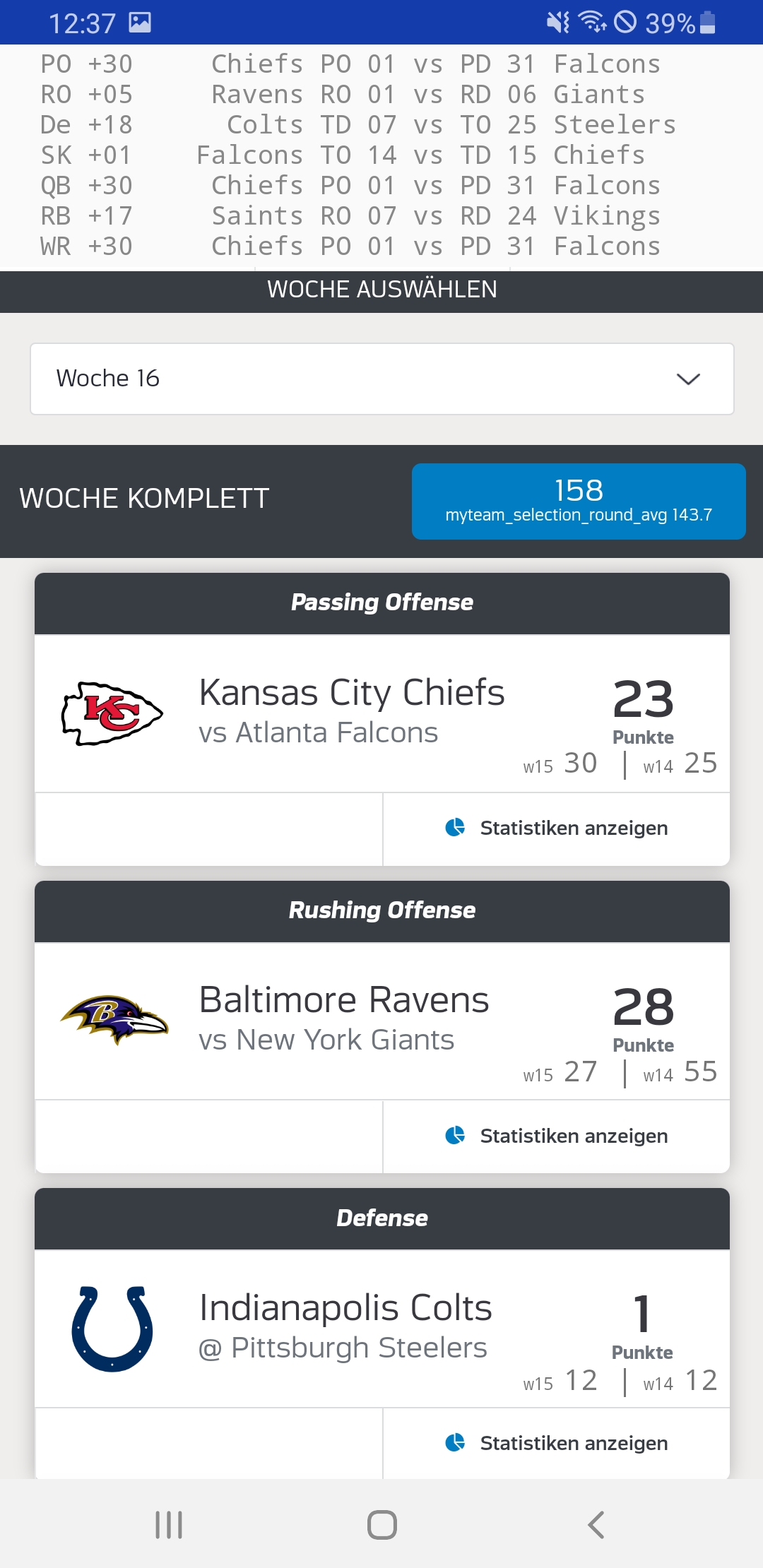Image resolution: width=763 pixels, height=1568 pixels.
Task: Tap the Kansas City Chiefs logo
Action: coord(112,713)
